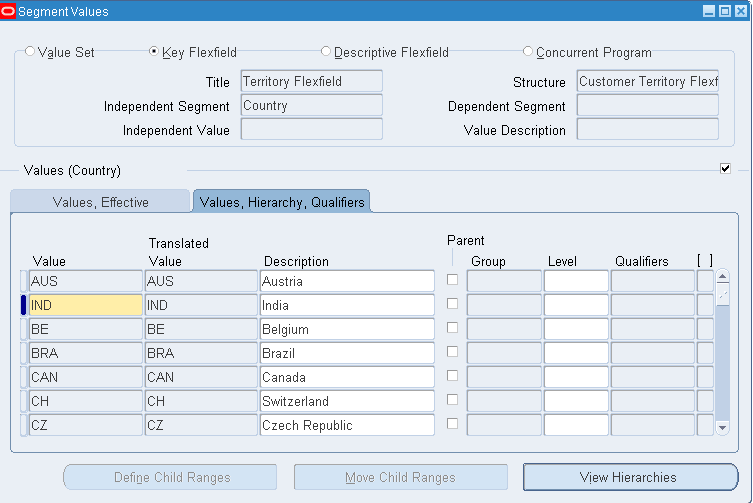
Task: Select the record indicator for AUS row
Action: 24,281
